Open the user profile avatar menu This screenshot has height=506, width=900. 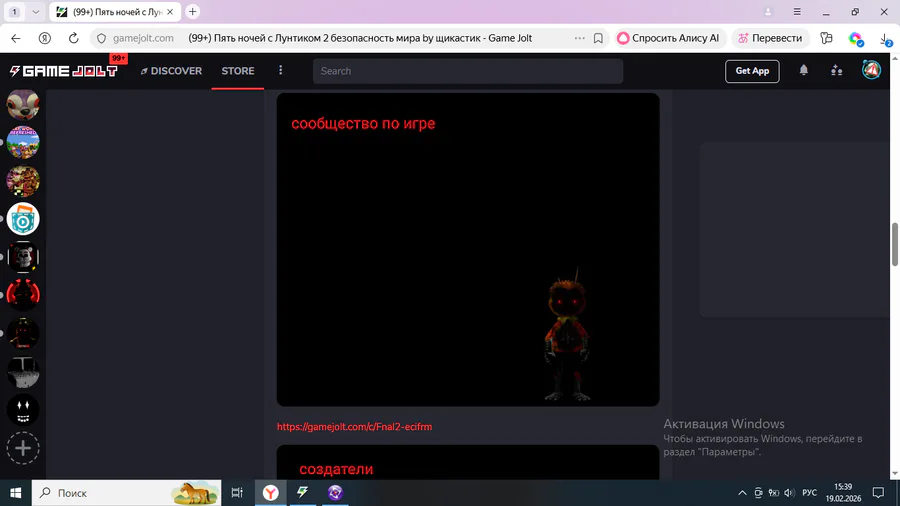click(871, 70)
